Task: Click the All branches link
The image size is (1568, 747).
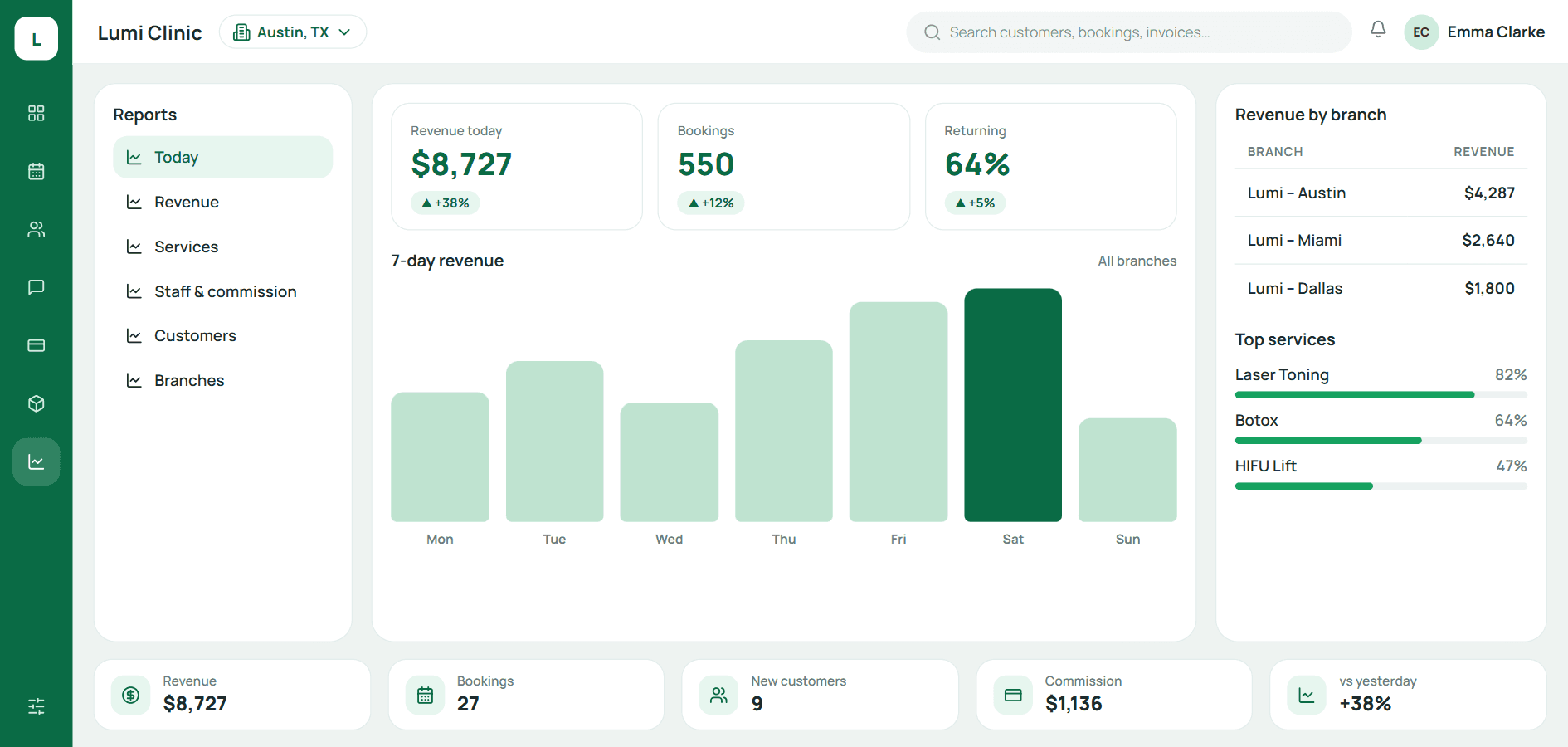Action: tap(1137, 261)
